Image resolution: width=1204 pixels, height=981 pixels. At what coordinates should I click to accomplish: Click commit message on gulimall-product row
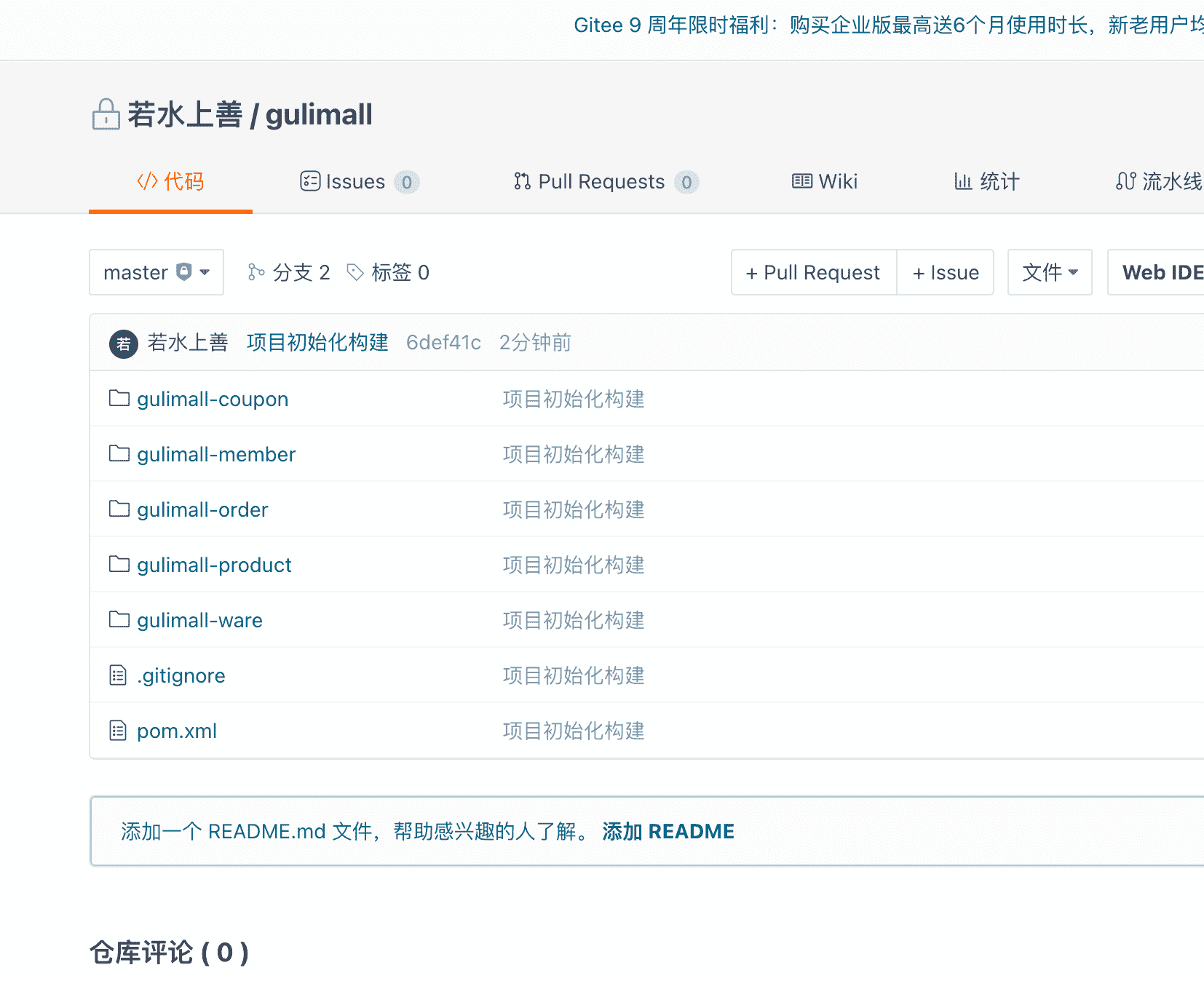574,565
